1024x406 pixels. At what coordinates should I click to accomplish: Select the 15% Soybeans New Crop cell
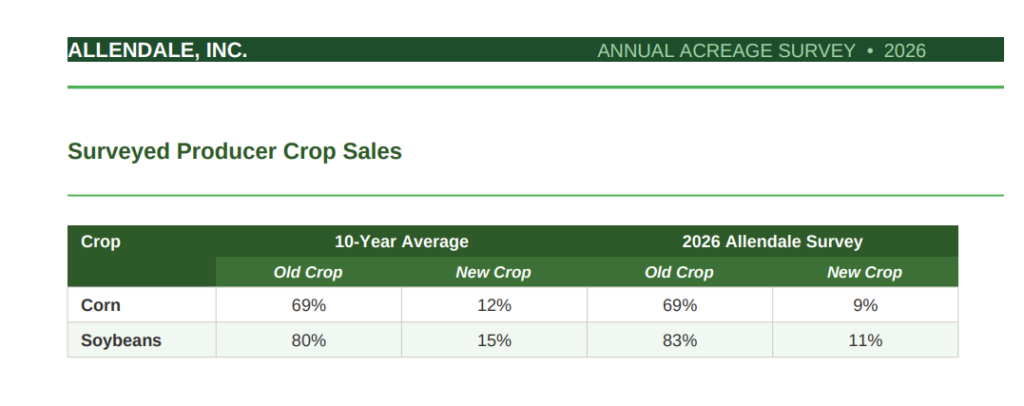pyautogui.click(x=493, y=340)
